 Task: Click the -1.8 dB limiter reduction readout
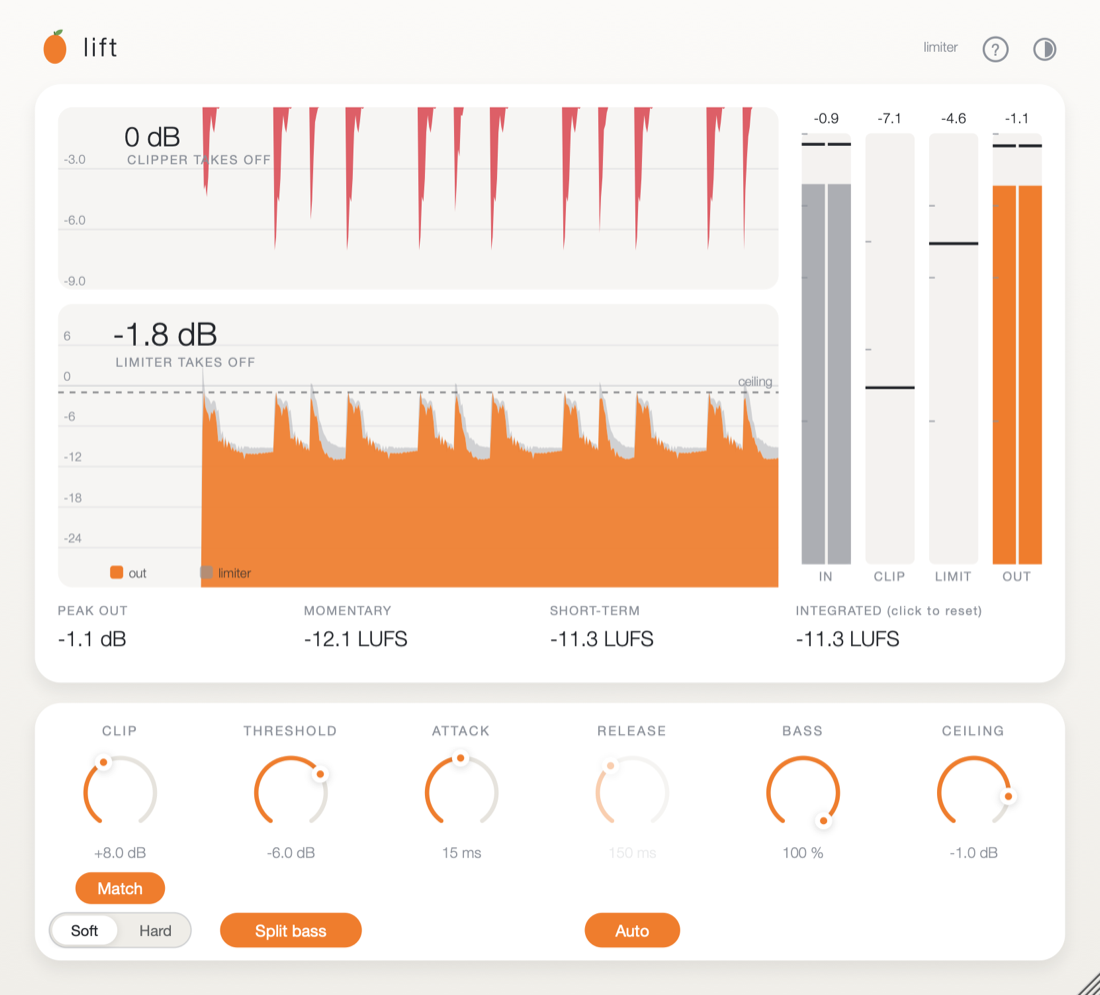coord(165,335)
